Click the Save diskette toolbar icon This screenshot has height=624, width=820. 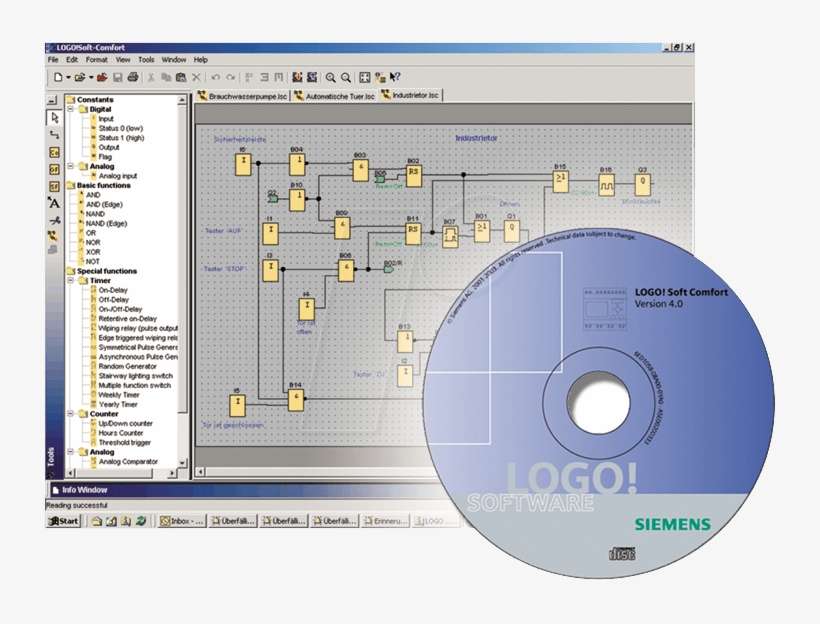(x=117, y=77)
